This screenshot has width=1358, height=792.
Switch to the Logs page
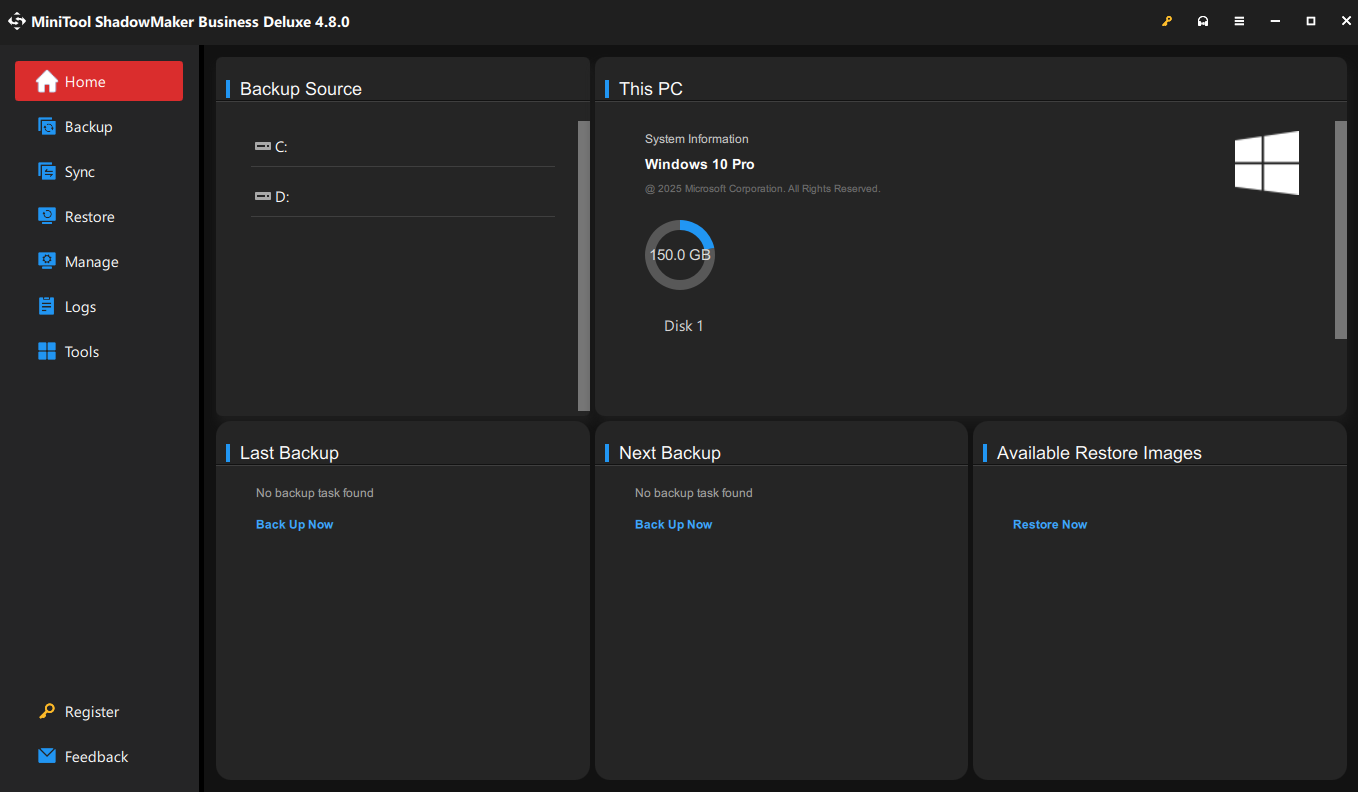click(80, 307)
